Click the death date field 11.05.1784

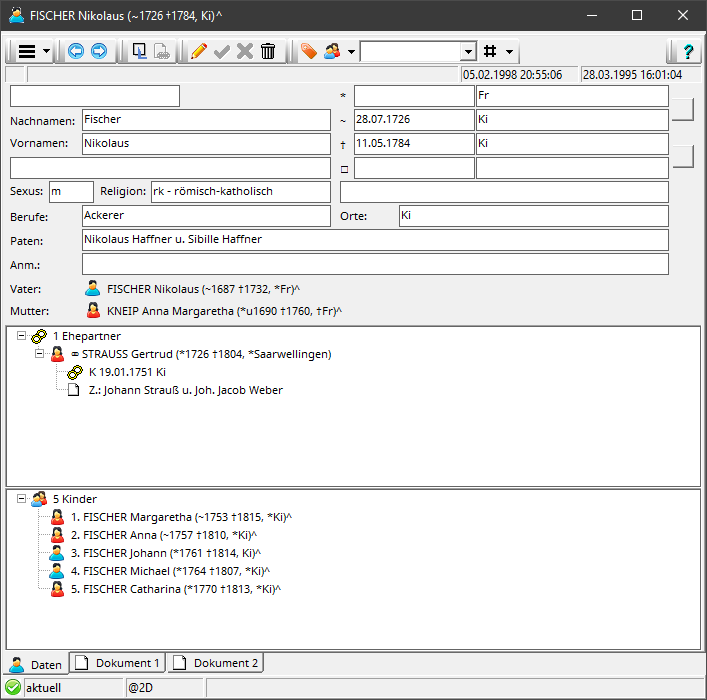(414, 144)
